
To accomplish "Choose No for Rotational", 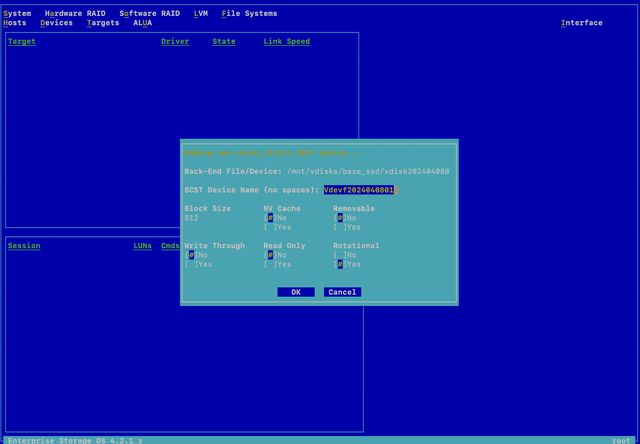I will click(340, 255).
